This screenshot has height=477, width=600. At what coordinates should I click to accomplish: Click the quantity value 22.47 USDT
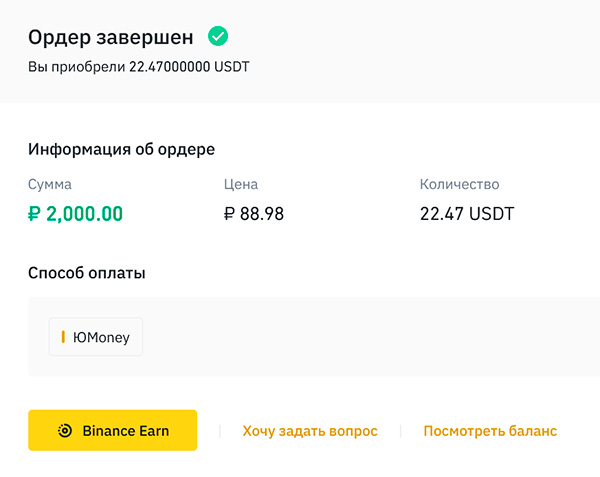467,214
